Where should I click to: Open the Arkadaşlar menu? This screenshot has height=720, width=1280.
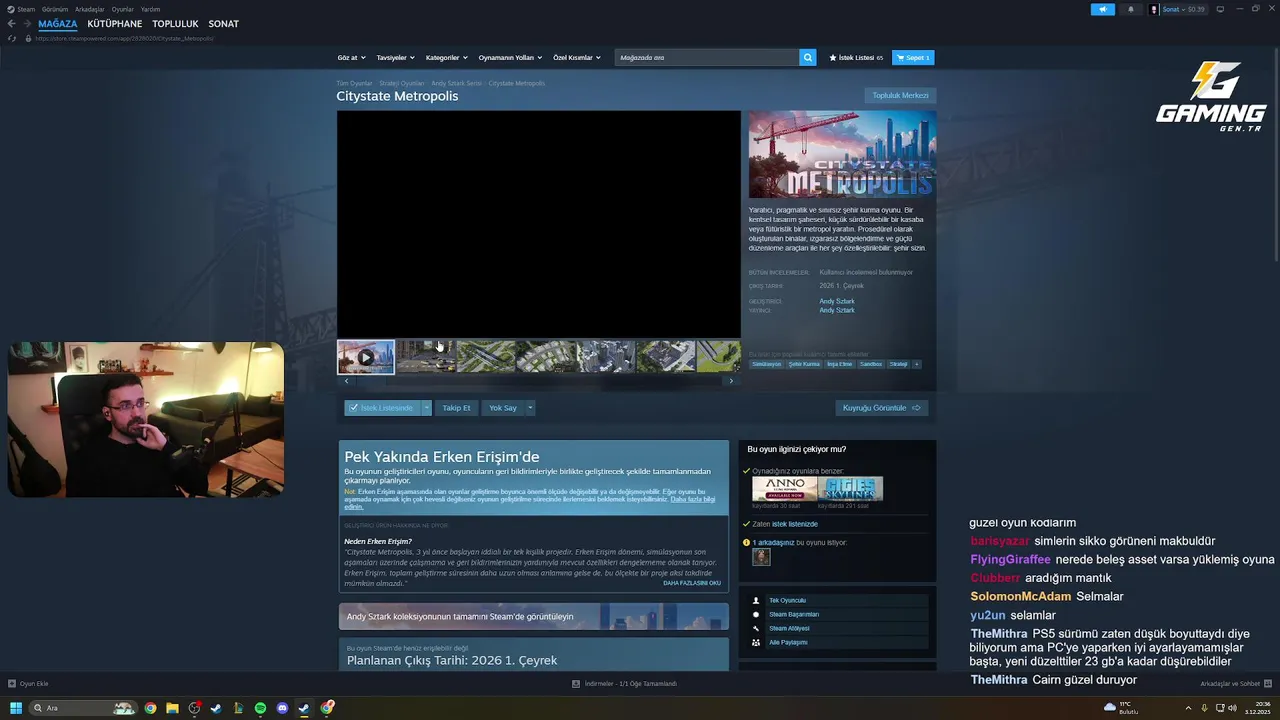pos(90,9)
